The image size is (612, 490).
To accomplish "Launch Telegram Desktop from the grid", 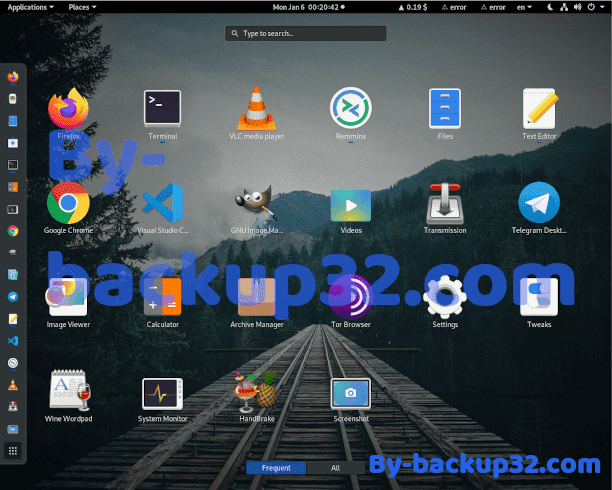I will pos(539,203).
